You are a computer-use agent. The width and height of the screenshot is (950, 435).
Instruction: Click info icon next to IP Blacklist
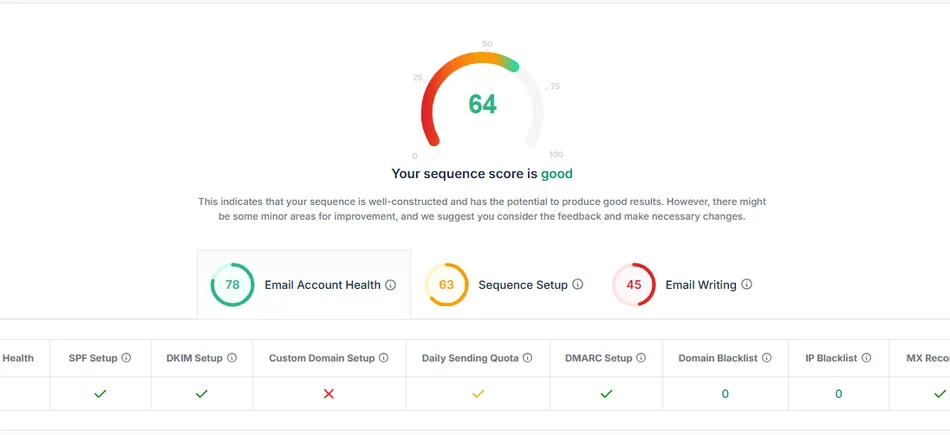866,358
